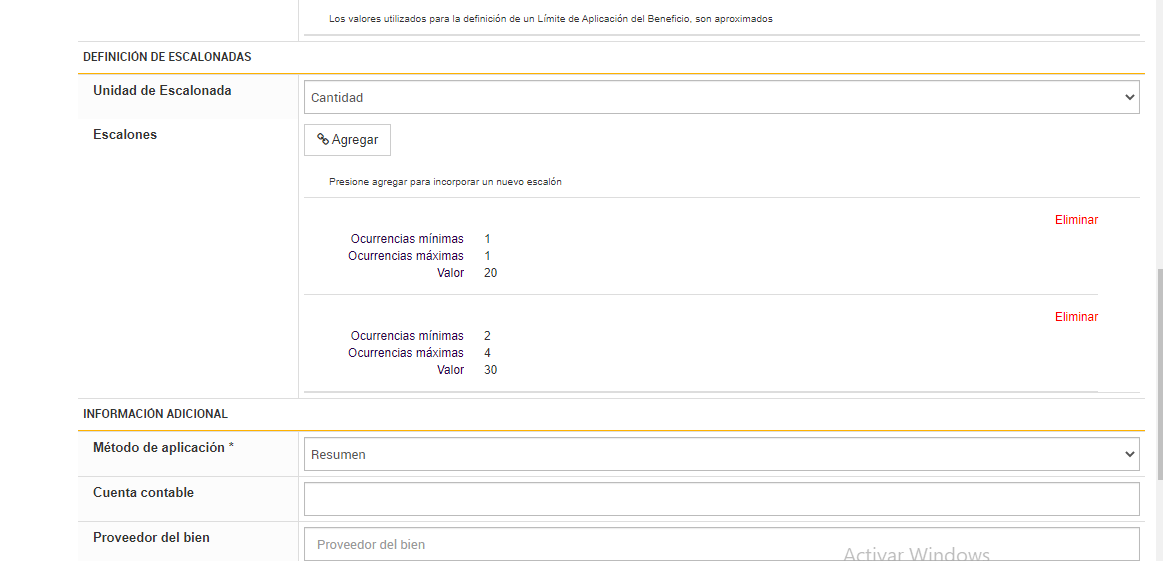Click the link icon on the Agregar button
1163x561 pixels.
point(323,140)
